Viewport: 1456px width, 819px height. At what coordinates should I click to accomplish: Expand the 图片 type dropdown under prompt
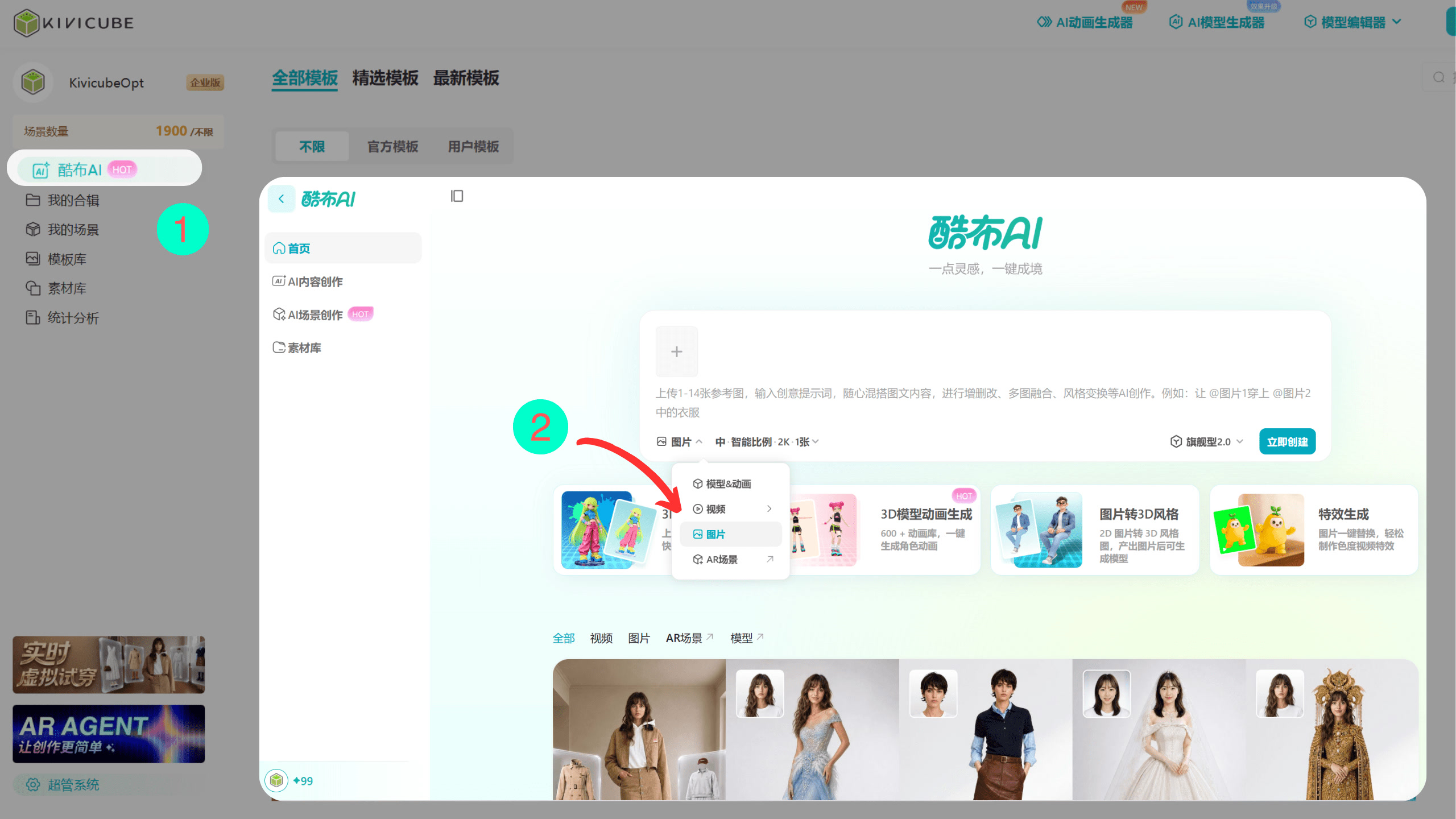point(680,442)
